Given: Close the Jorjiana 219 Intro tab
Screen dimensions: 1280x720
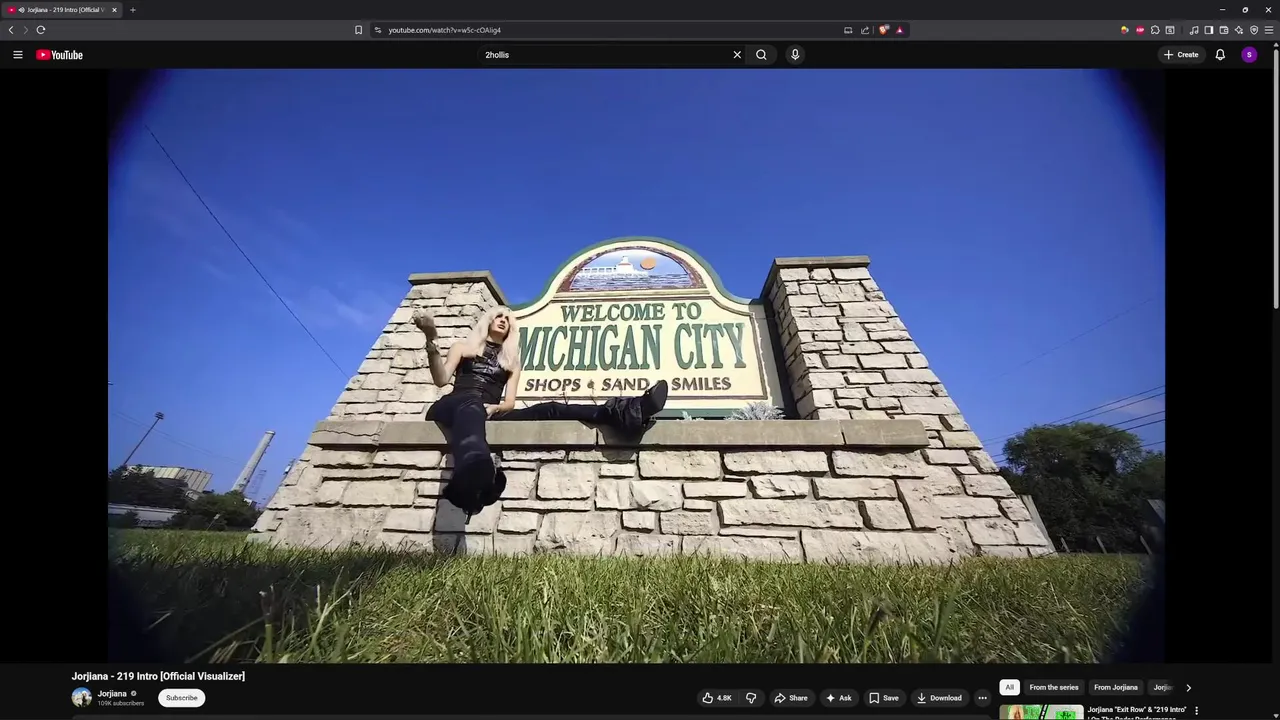Looking at the screenshot, I should [114, 10].
